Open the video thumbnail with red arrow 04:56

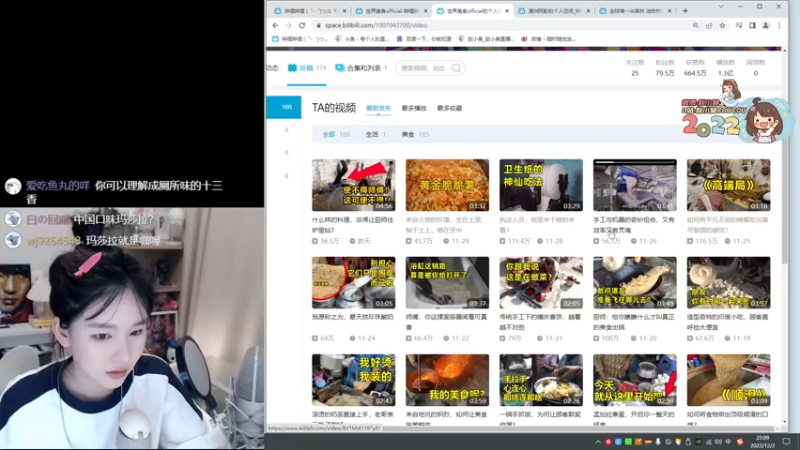pyautogui.click(x=354, y=185)
